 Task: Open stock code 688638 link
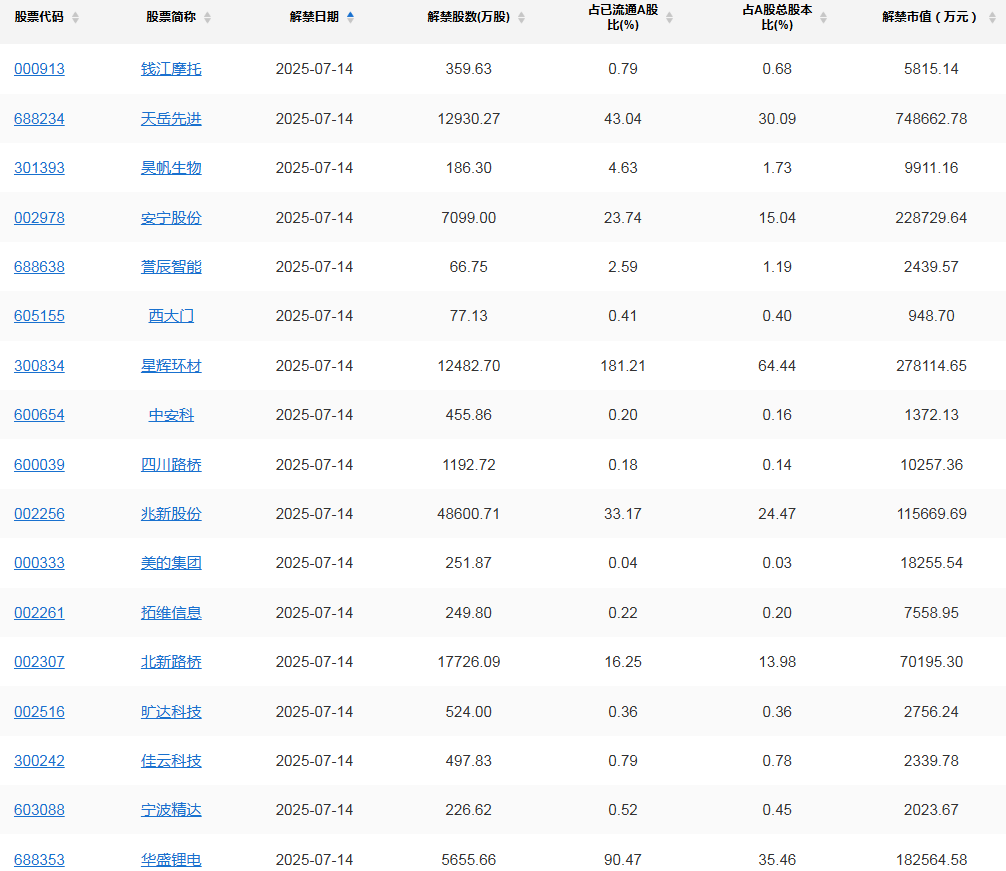click(39, 267)
